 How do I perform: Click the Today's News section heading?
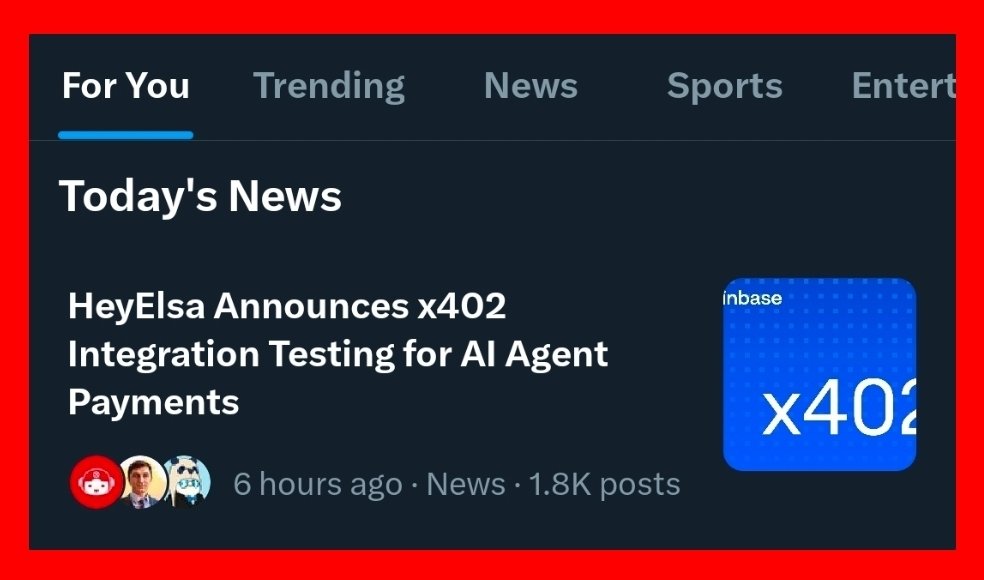click(x=200, y=196)
